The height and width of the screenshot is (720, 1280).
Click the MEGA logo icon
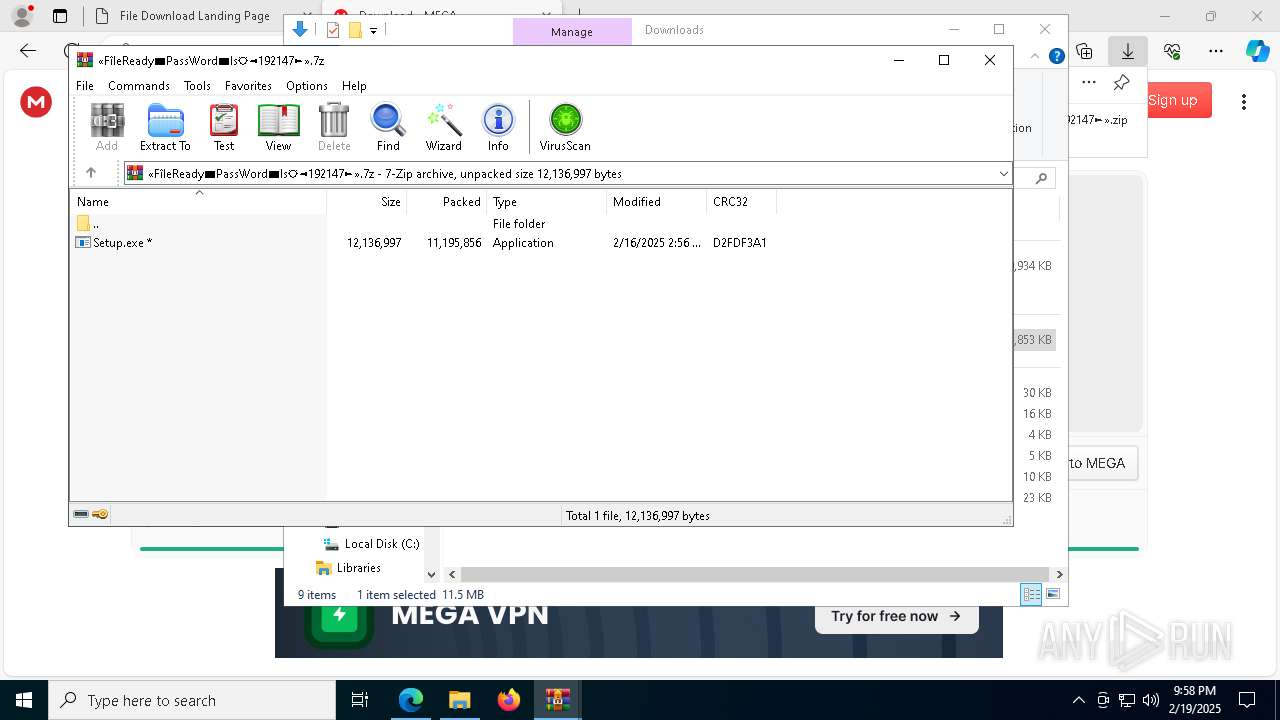pyautogui.click(x=36, y=101)
